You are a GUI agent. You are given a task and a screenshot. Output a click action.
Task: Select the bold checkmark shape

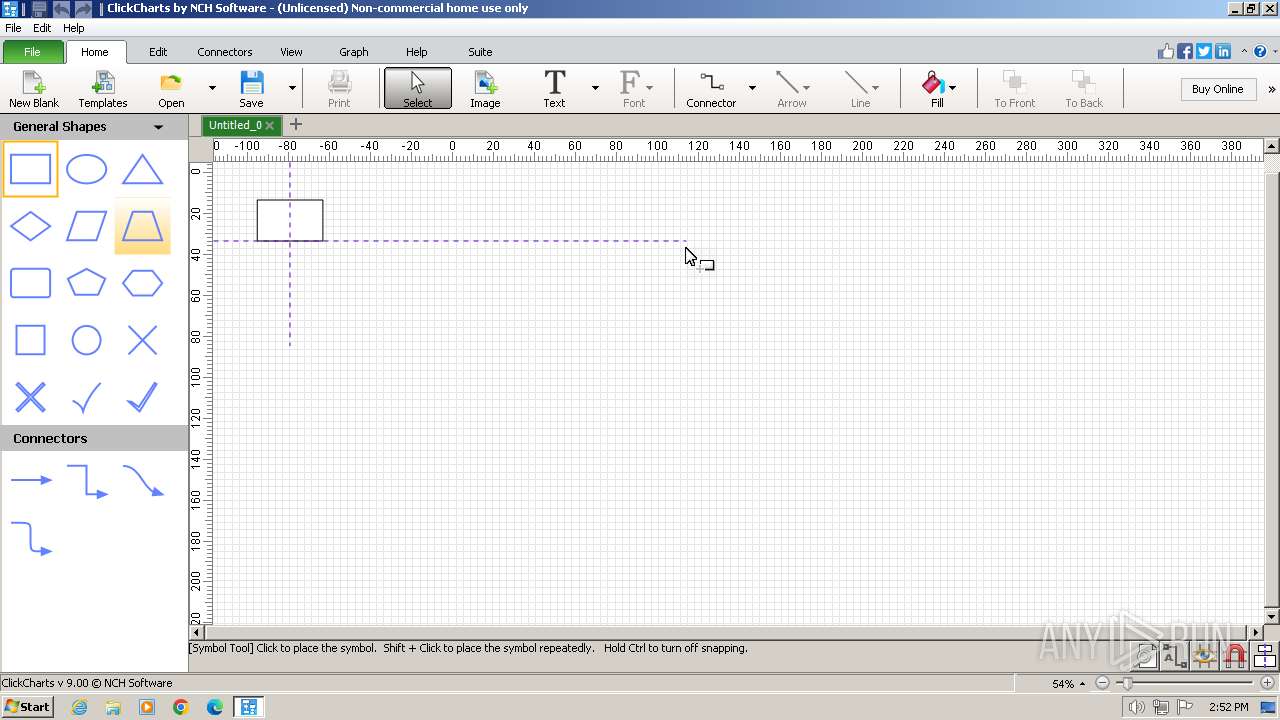point(142,397)
